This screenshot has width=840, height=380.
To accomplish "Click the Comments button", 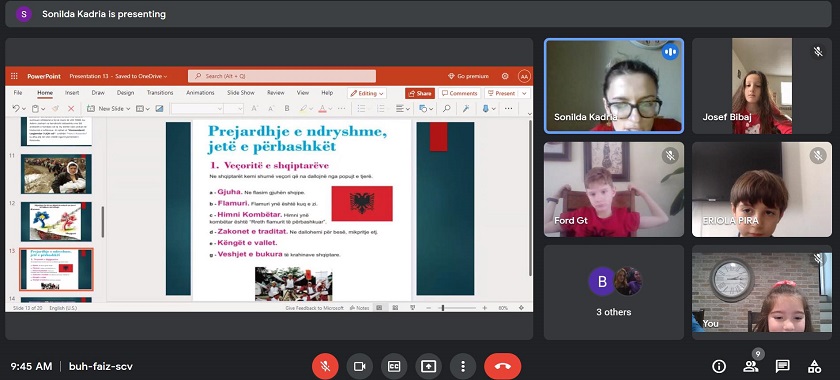I will [460, 93].
